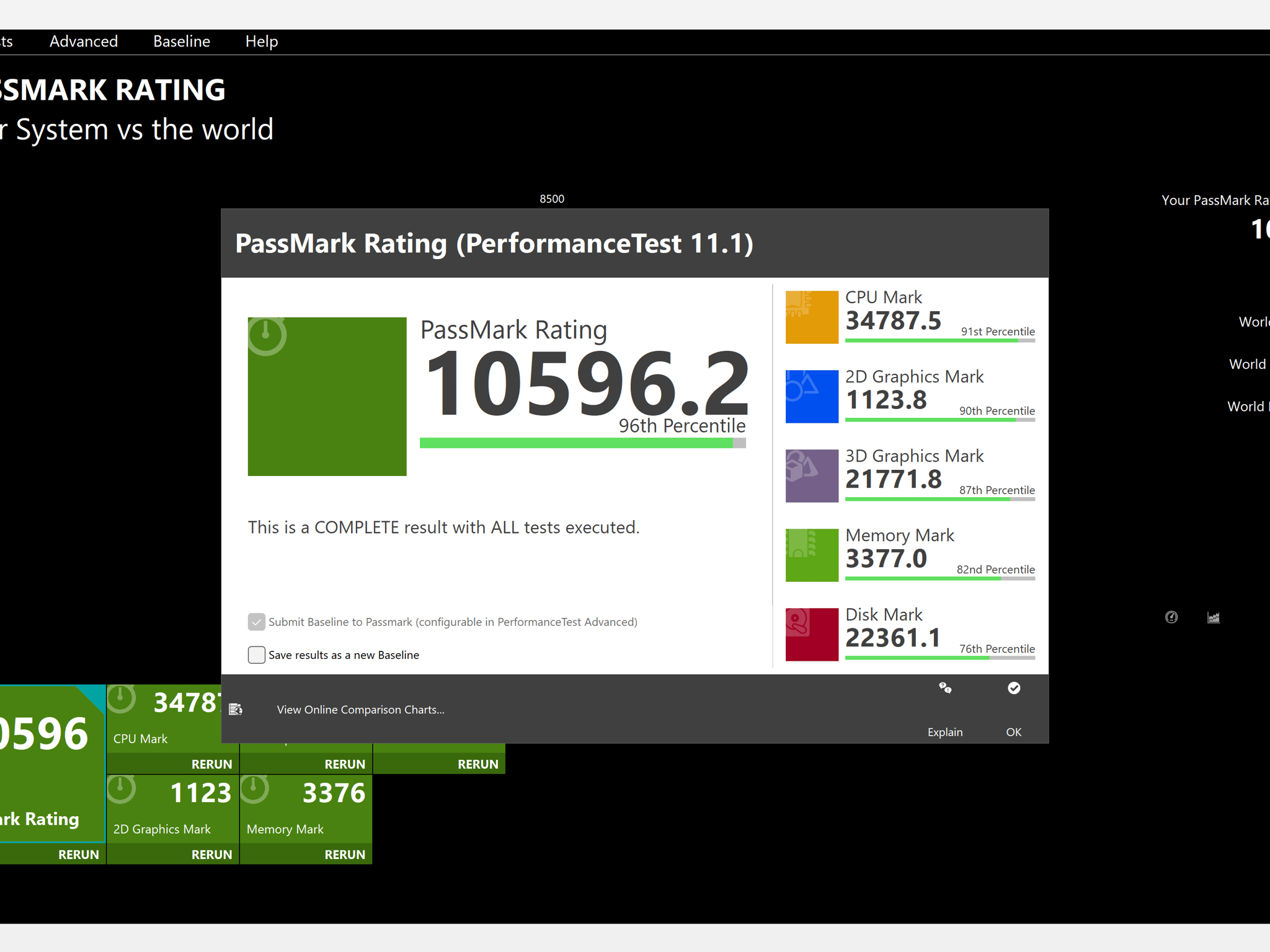Click the green Memory Mark icon

click(812, 555)
